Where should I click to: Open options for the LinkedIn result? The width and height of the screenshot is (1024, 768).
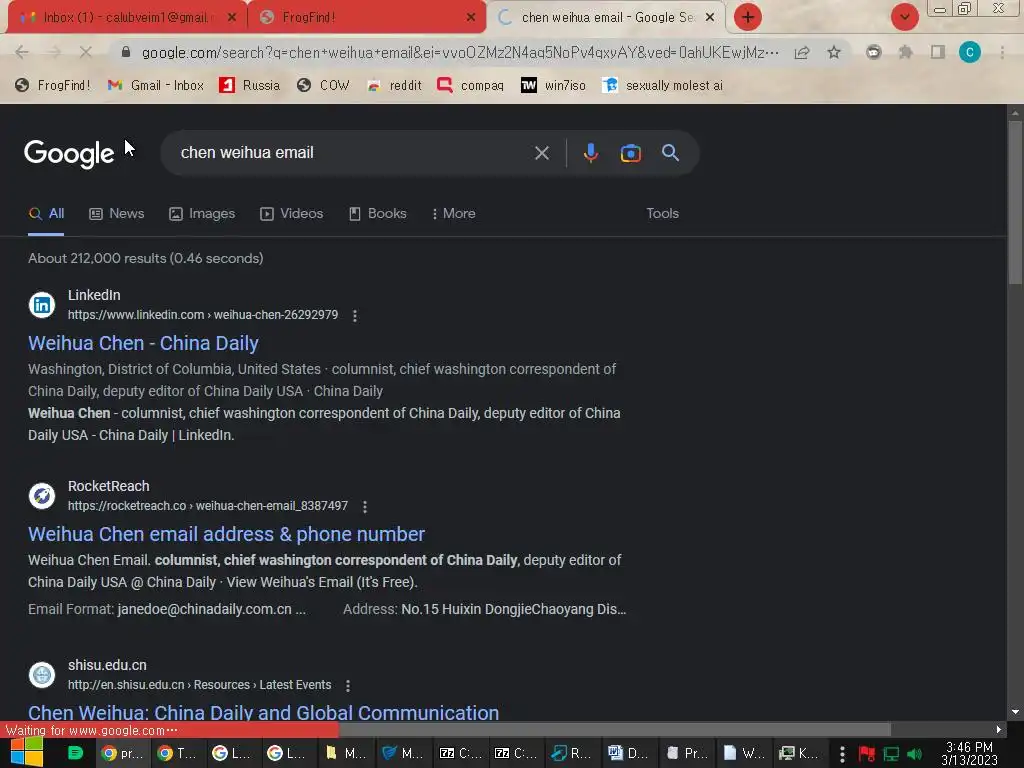coord(355,315)
